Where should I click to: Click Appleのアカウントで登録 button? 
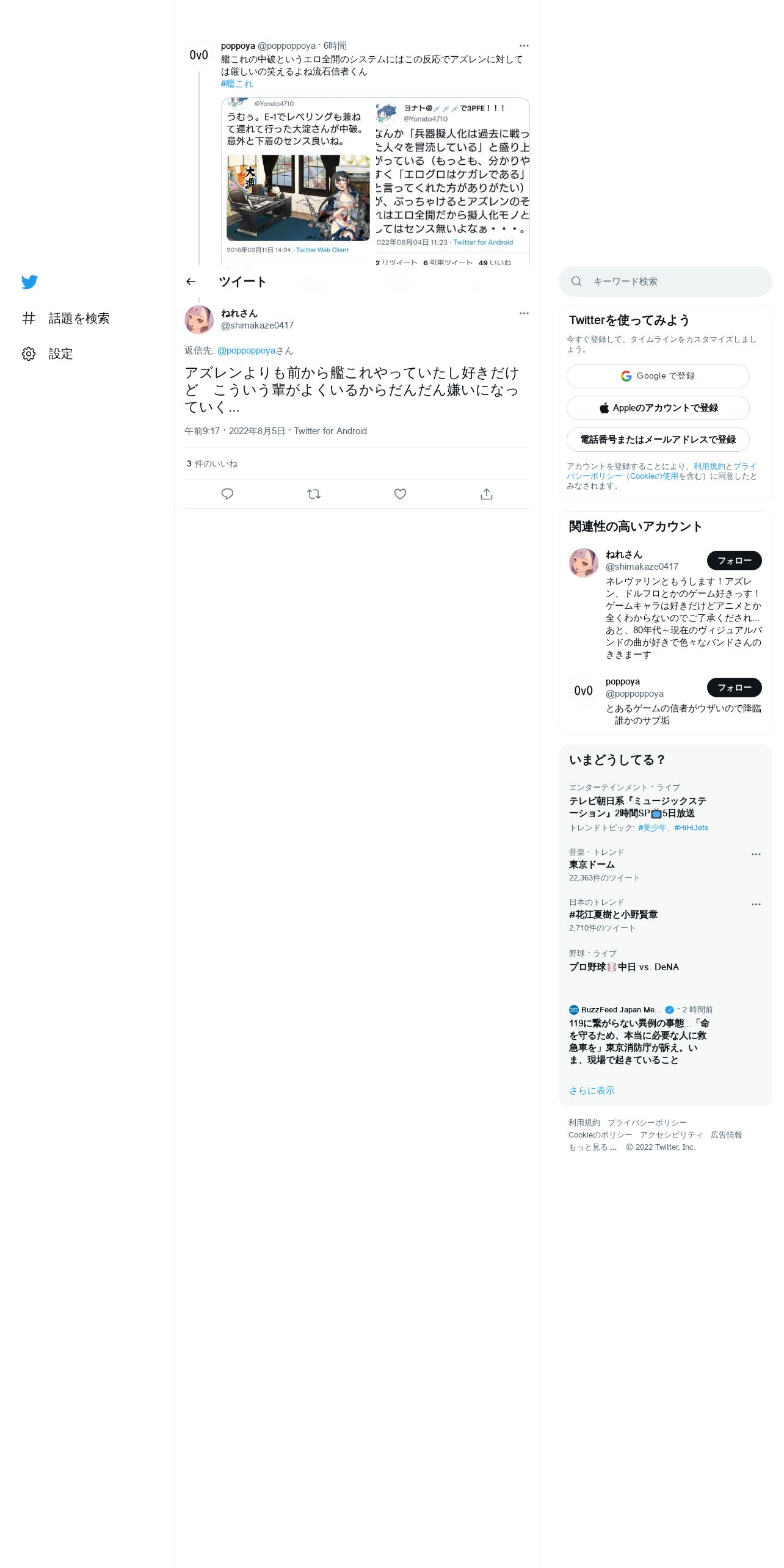(x=658, y=408)
